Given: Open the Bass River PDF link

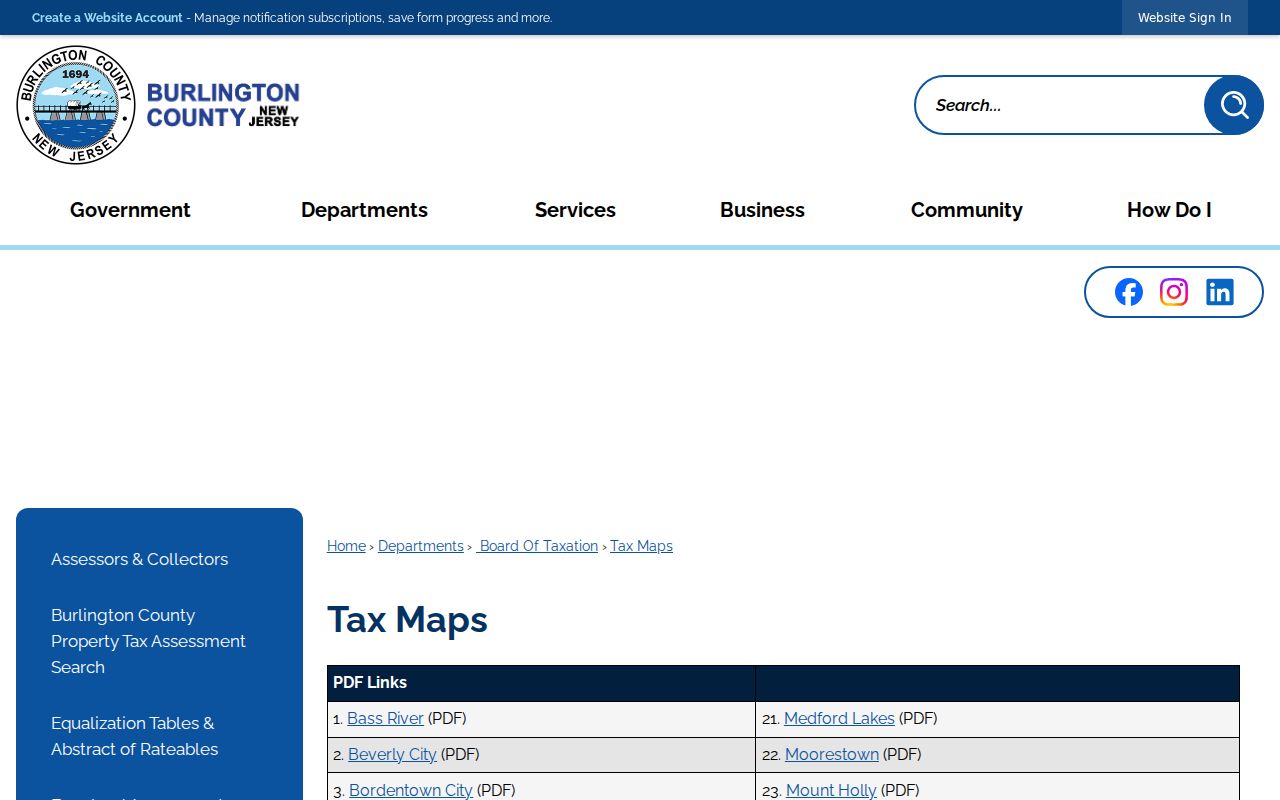Looking at the screenshot, I should coord(385,718).
